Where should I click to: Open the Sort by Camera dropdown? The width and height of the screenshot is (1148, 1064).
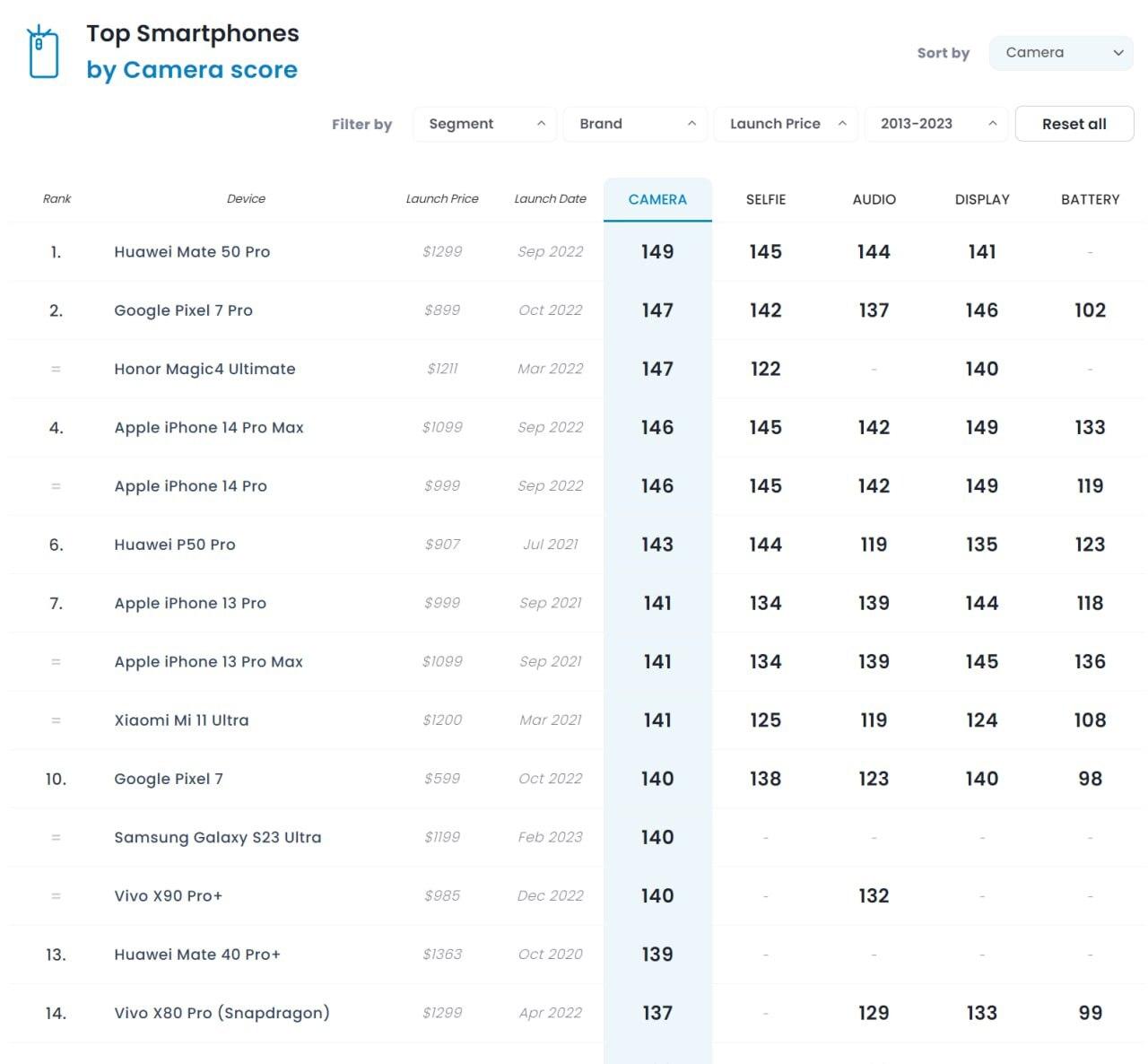(1061, 53)
